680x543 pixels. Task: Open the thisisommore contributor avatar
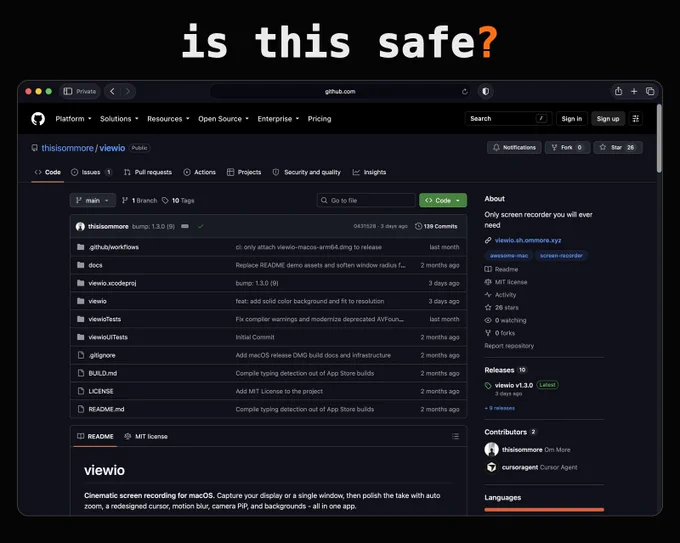(x=491, y=449)
